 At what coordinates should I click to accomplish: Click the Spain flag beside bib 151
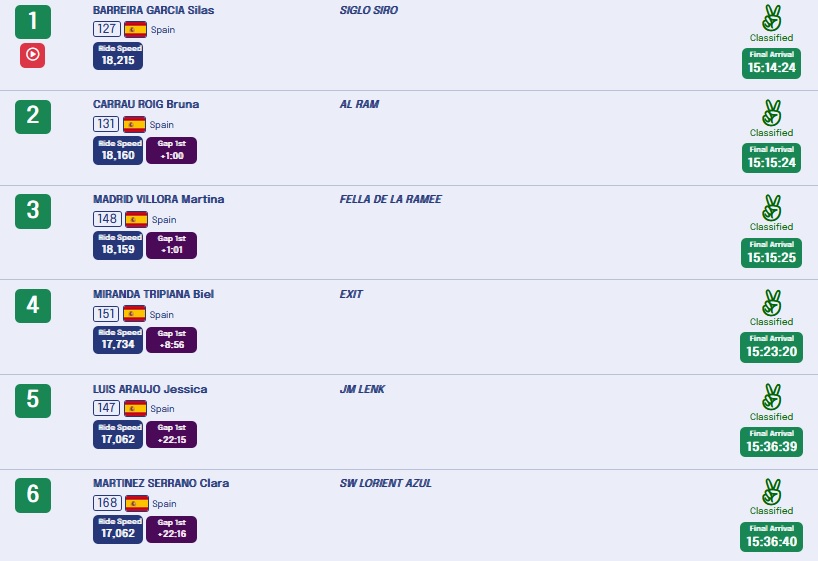135,314
